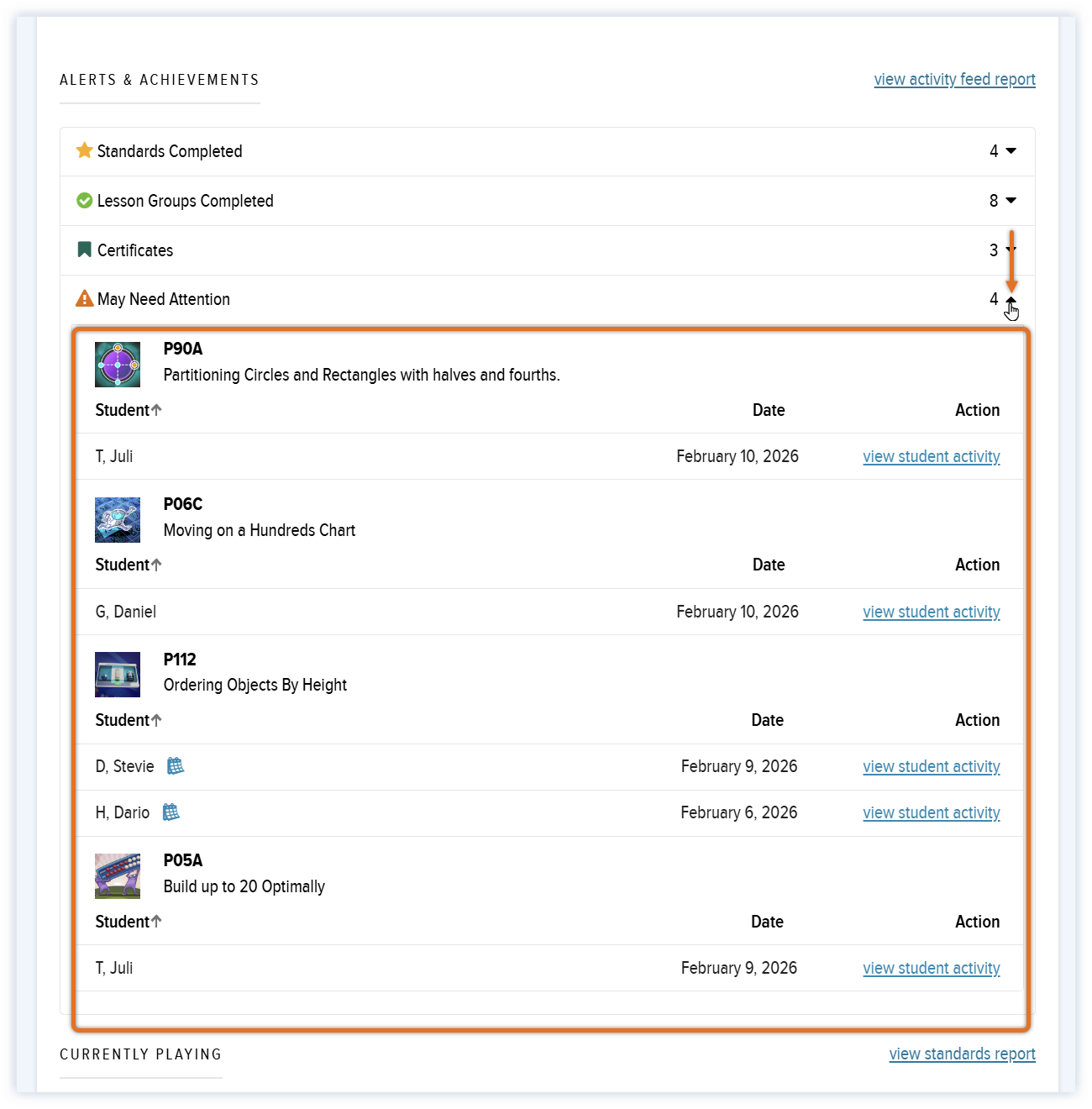Expand the Lesson Groups Completed arrow
The width and height of the screenshot is (1092, 1109).
(1011, 201)
